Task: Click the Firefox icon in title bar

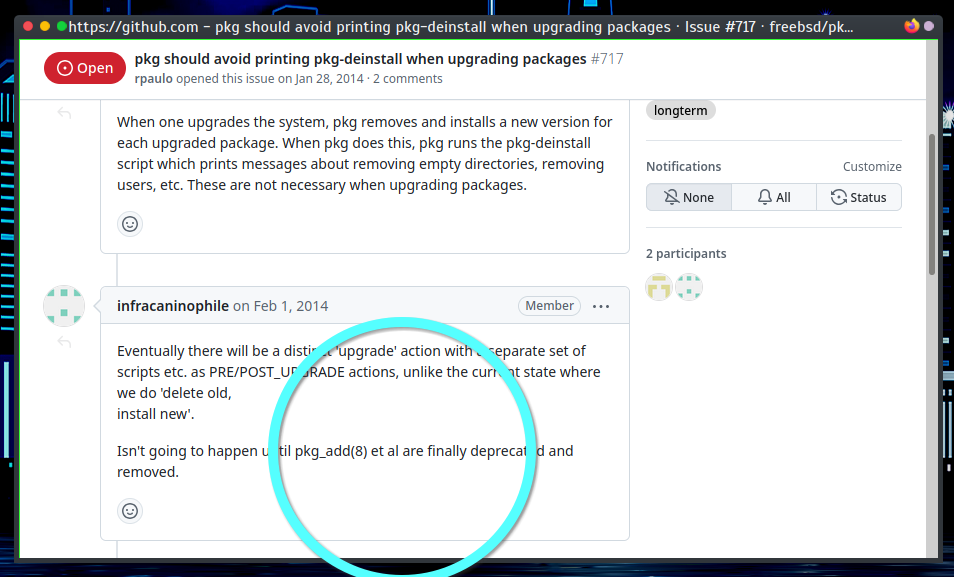Action: pyautogui.click(x=911, y=26)
